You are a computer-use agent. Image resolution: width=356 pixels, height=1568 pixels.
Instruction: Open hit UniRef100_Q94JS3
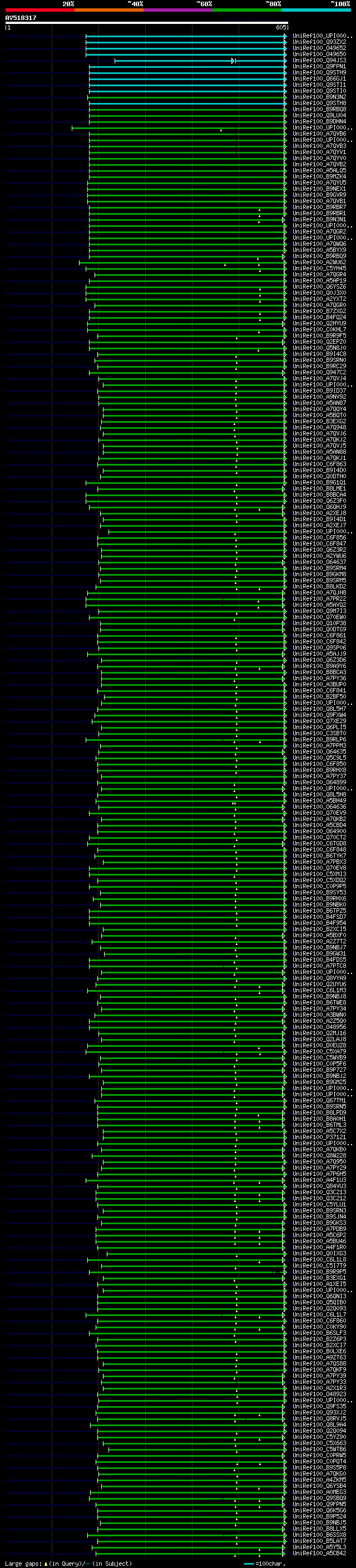[x=319, y=60]
